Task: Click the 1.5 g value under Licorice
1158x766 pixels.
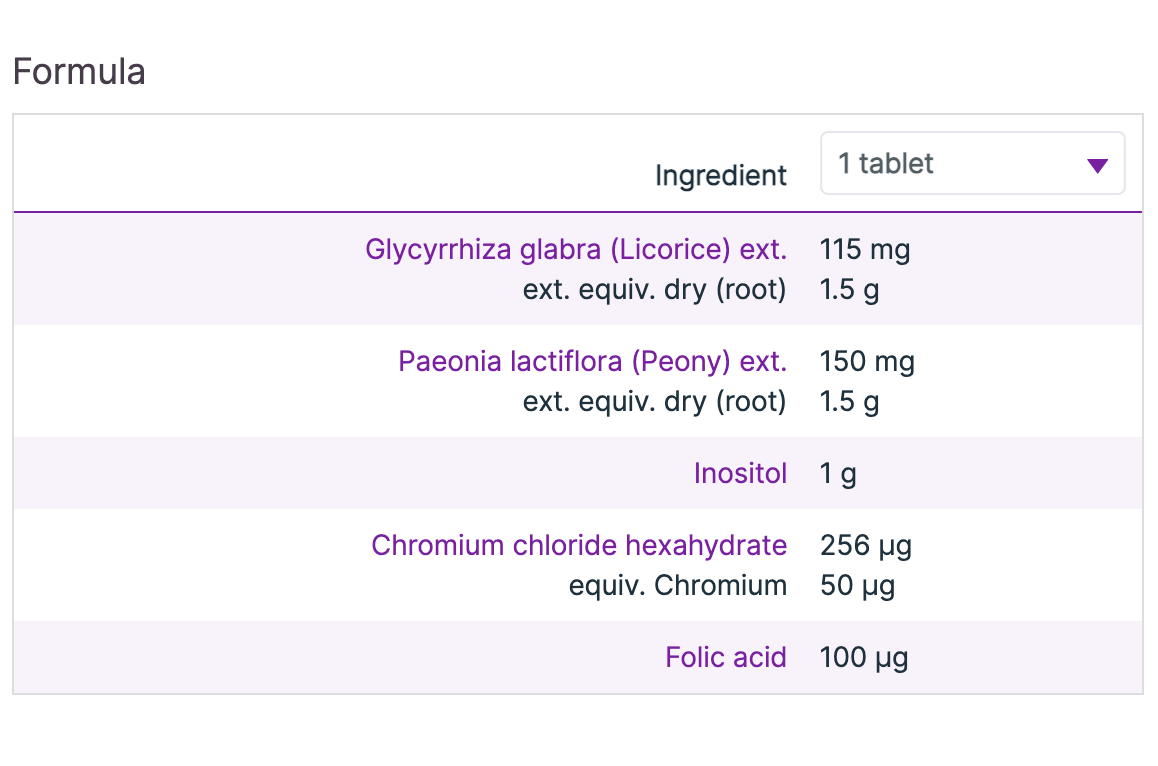Action: click(x=849, y=290)
